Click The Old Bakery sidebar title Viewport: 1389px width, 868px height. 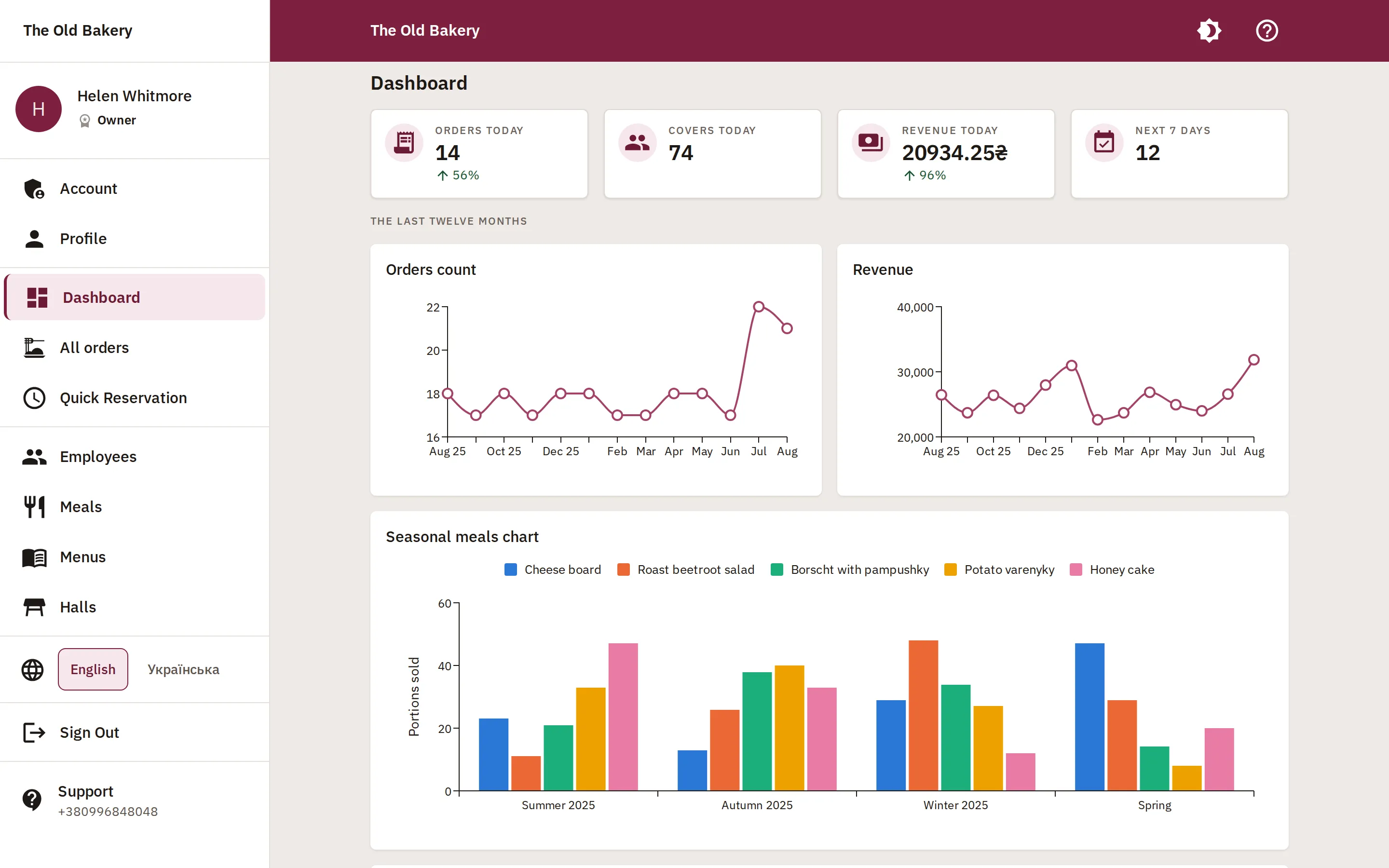coord(78,30)
